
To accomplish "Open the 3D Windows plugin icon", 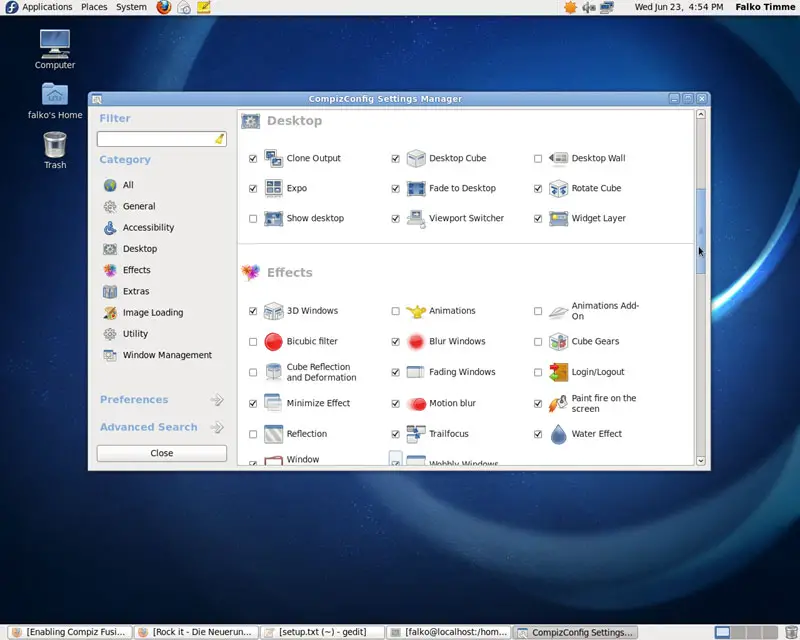I will [x=273, y=311].
